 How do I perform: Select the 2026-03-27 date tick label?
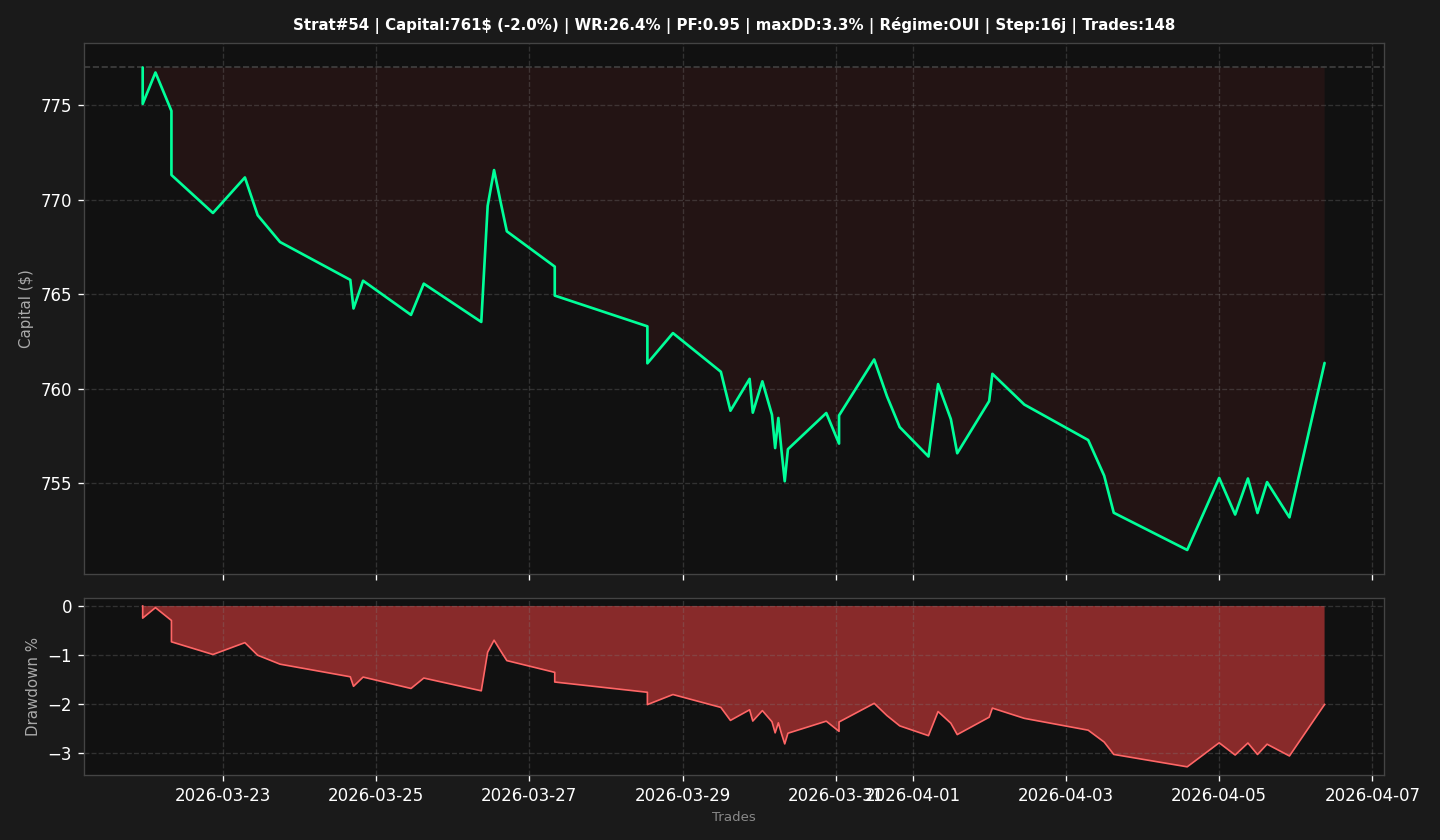(529, 795)
